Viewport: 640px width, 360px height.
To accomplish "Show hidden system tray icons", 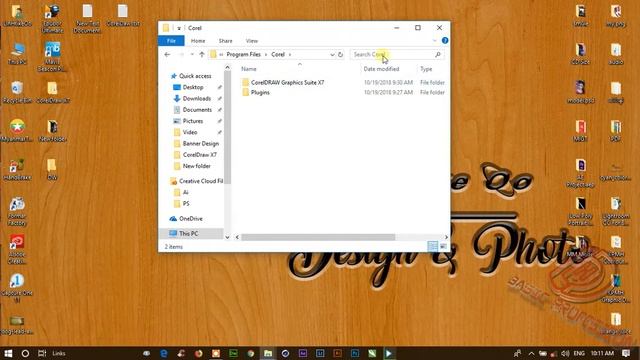I will 531,353.
